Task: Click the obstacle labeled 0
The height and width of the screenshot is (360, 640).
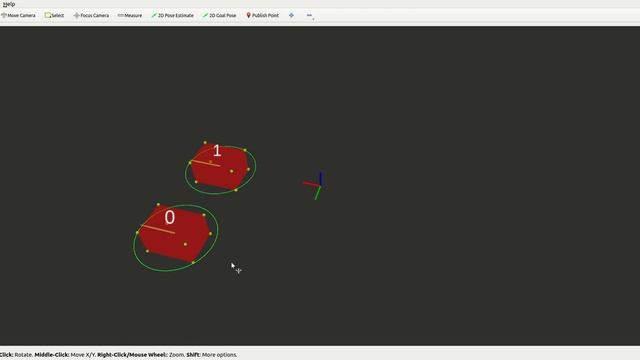Action: point(175,234)
